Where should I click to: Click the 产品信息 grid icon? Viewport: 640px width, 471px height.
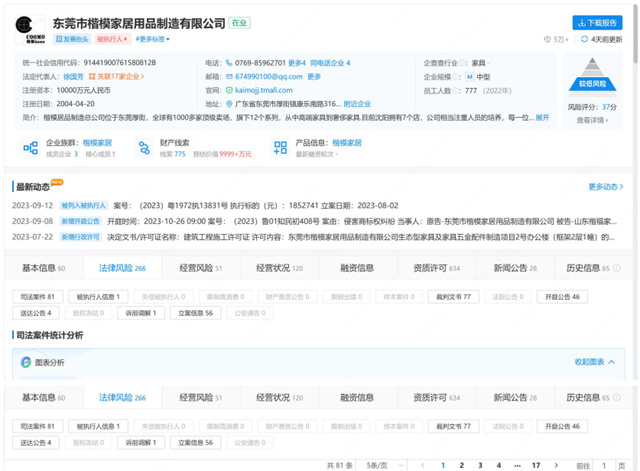point(280,148)
